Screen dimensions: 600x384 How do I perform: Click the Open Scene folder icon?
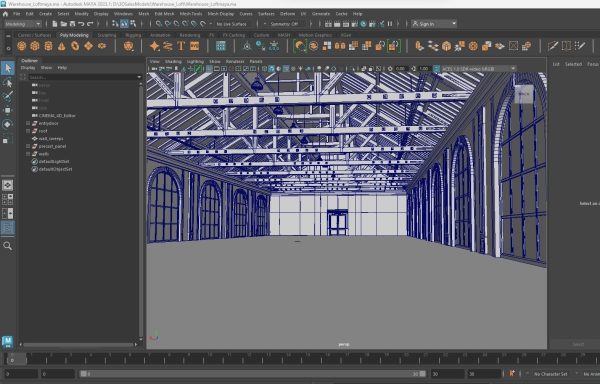[x=64, y=24]
